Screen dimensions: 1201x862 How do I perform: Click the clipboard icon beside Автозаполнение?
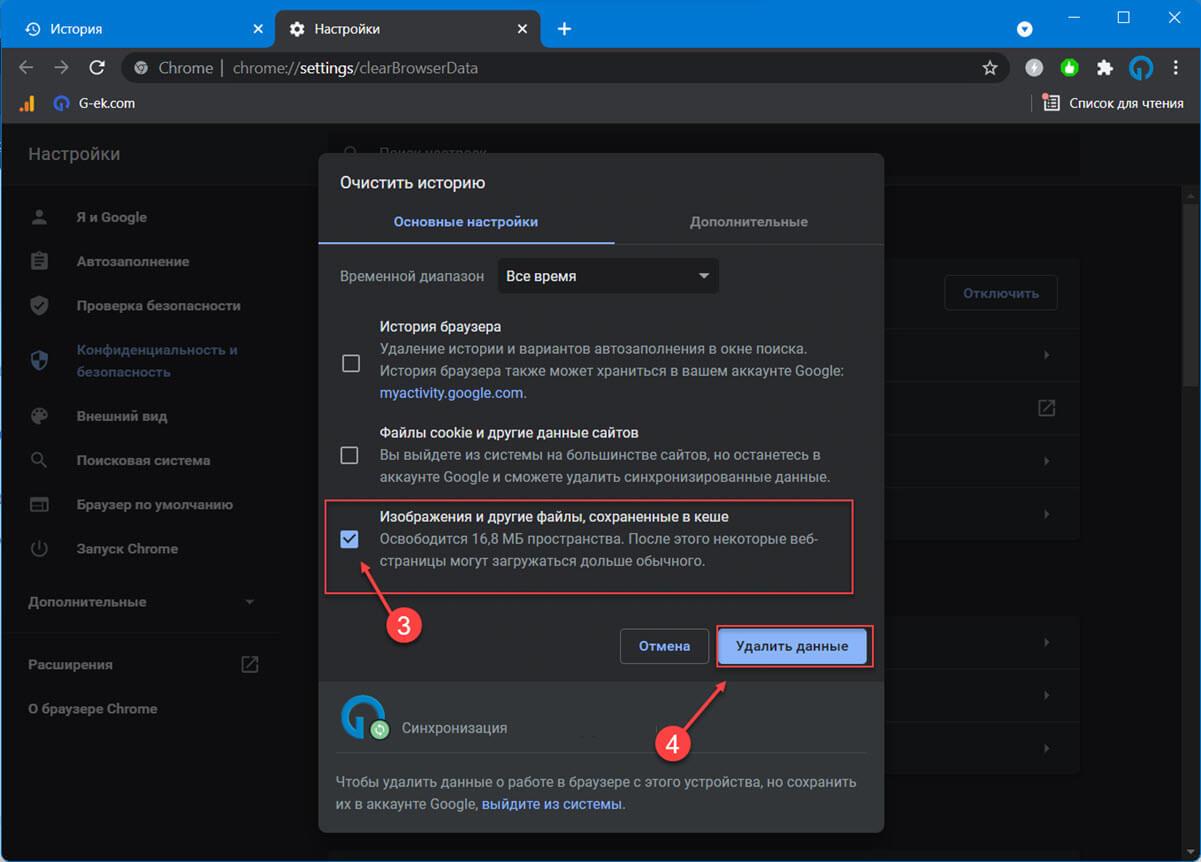tap(39, 261)
